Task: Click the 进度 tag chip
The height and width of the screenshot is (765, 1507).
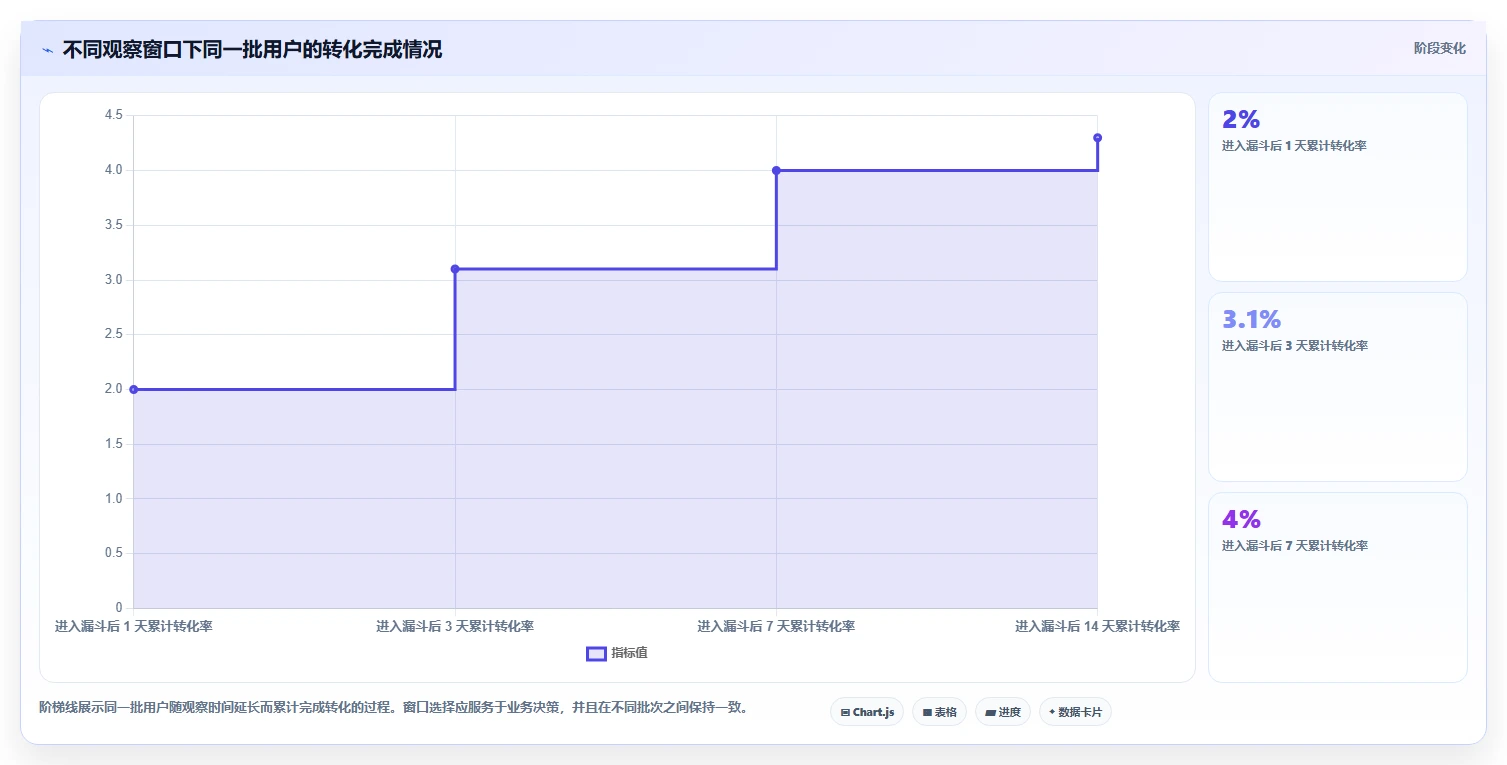Action: 1002,712
